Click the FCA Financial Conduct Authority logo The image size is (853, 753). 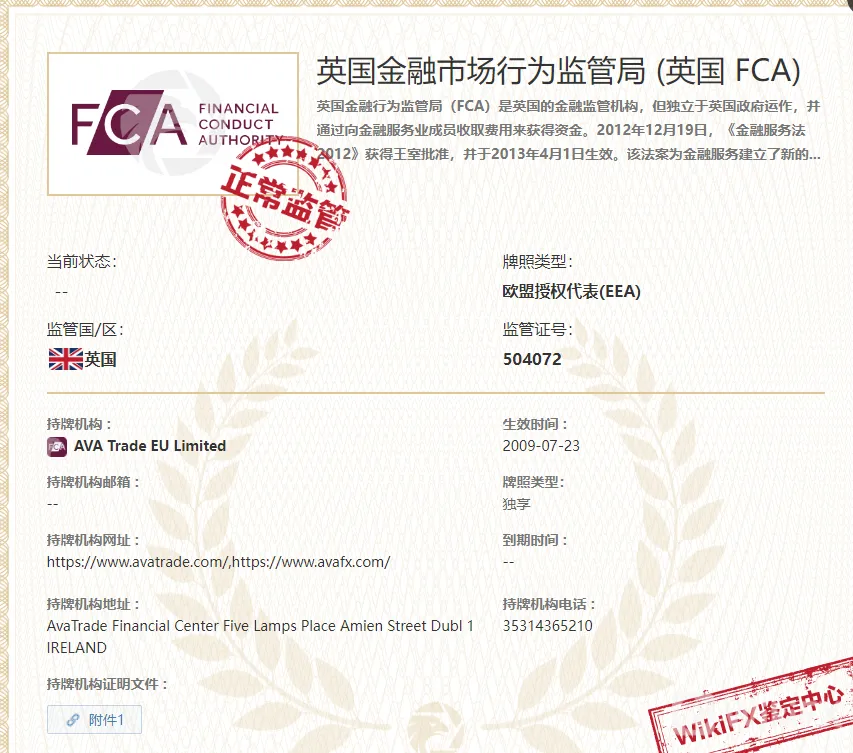pyautogui.click(x=173, y=124)
